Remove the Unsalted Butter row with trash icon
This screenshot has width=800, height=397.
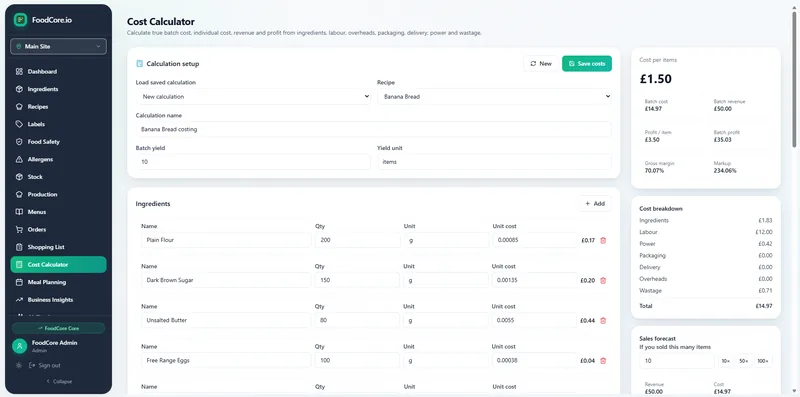point(603,320)
